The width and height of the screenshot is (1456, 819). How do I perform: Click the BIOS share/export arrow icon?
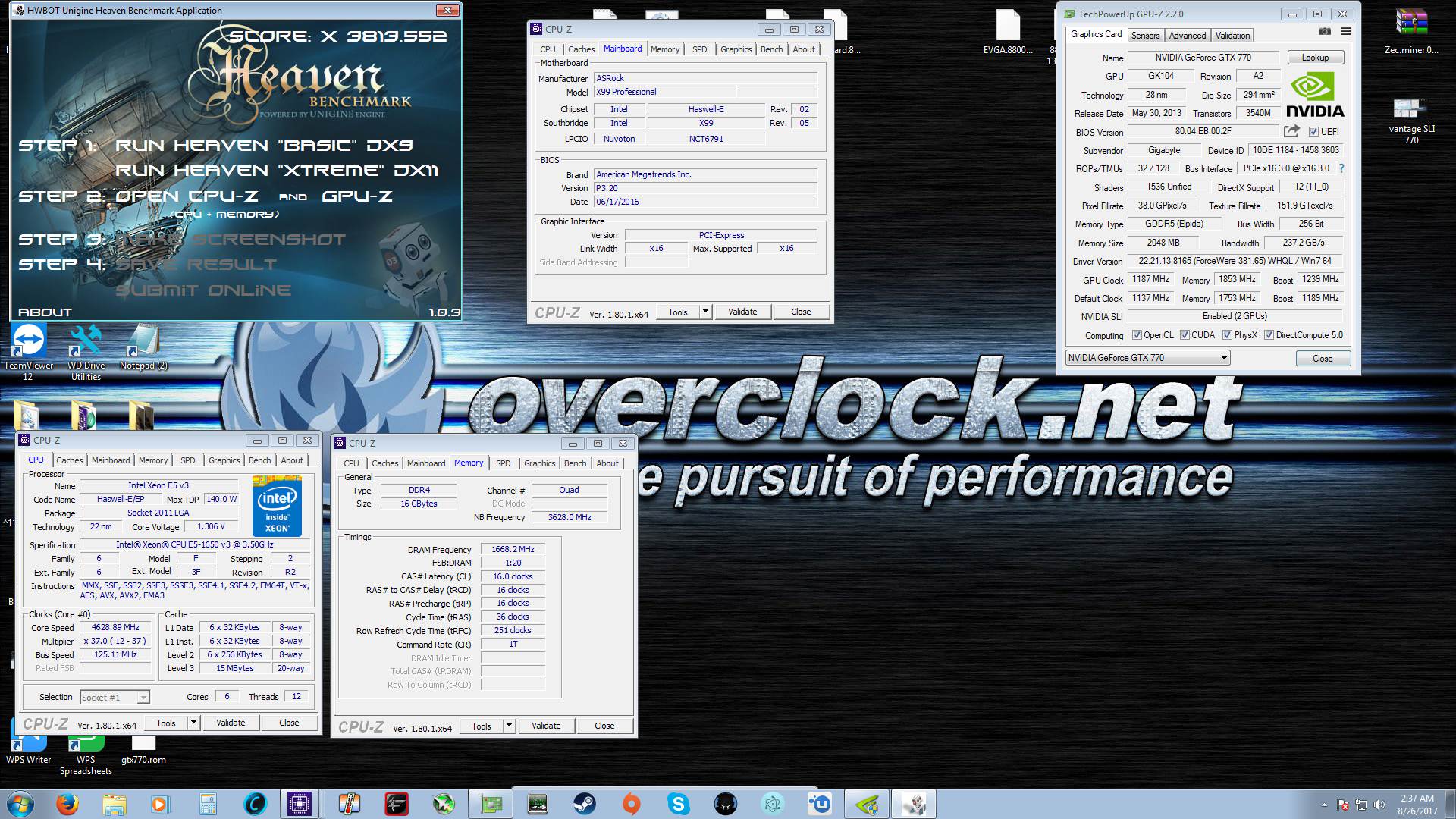click(1291, 131)
